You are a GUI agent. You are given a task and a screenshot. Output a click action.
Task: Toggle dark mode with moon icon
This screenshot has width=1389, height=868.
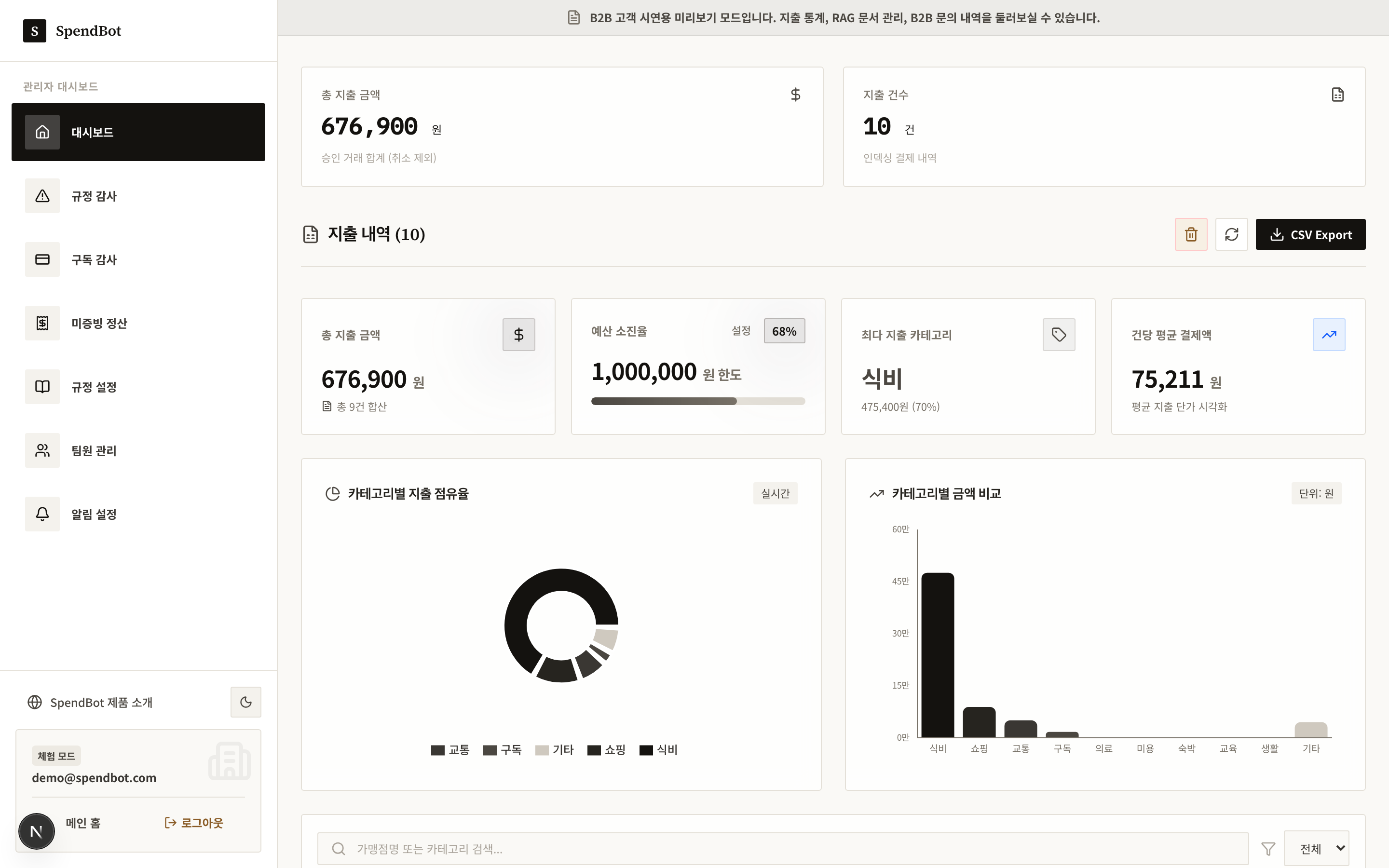tap(245, 702)
